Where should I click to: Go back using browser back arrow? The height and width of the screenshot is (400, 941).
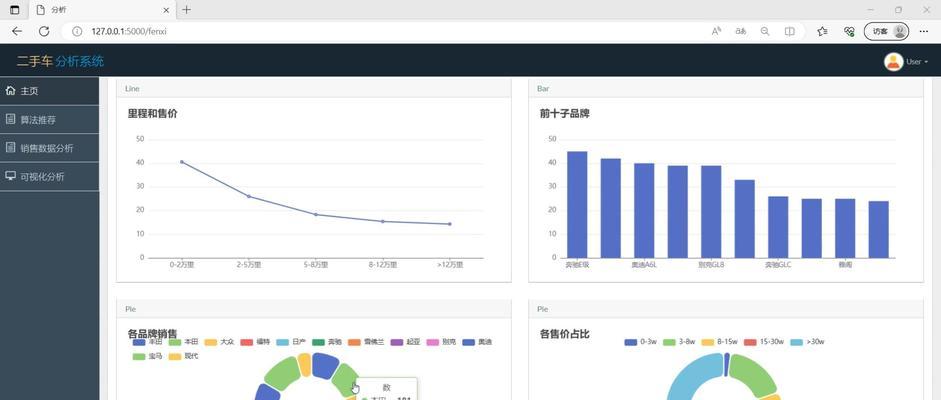17,31
